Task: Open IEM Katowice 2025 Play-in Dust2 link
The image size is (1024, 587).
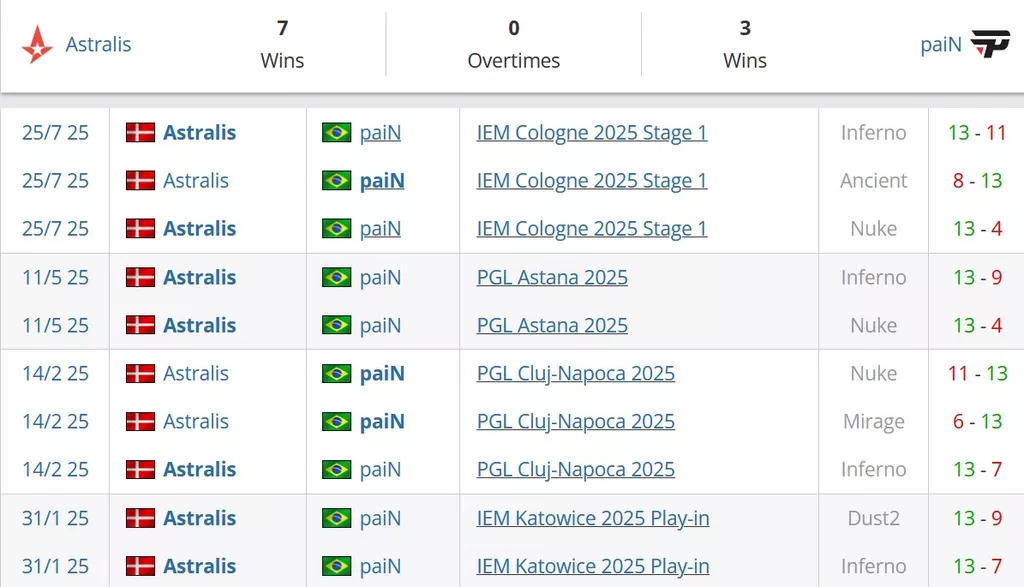Action: click(593, 518)
